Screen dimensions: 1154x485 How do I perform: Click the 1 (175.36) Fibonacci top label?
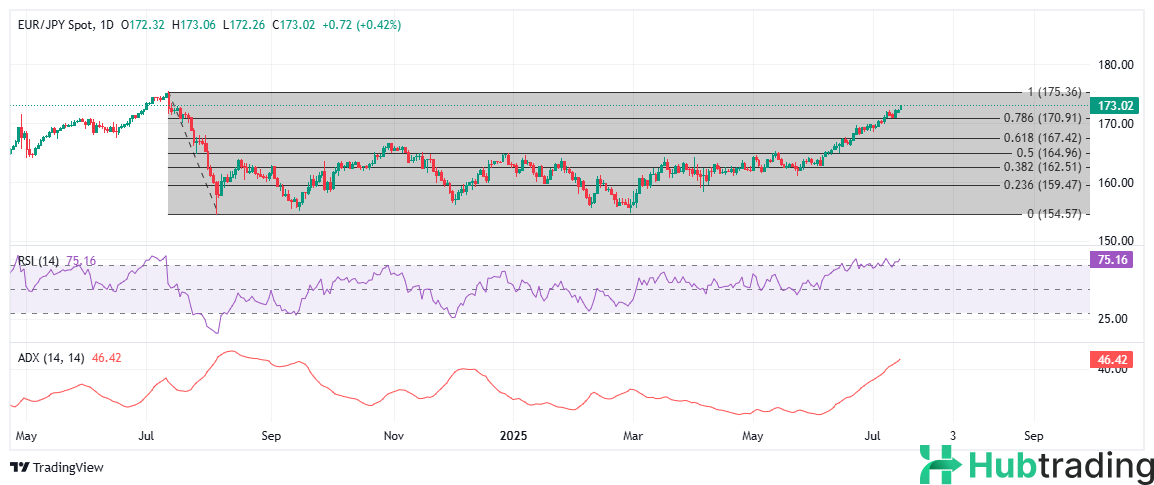click(1047, 92)
